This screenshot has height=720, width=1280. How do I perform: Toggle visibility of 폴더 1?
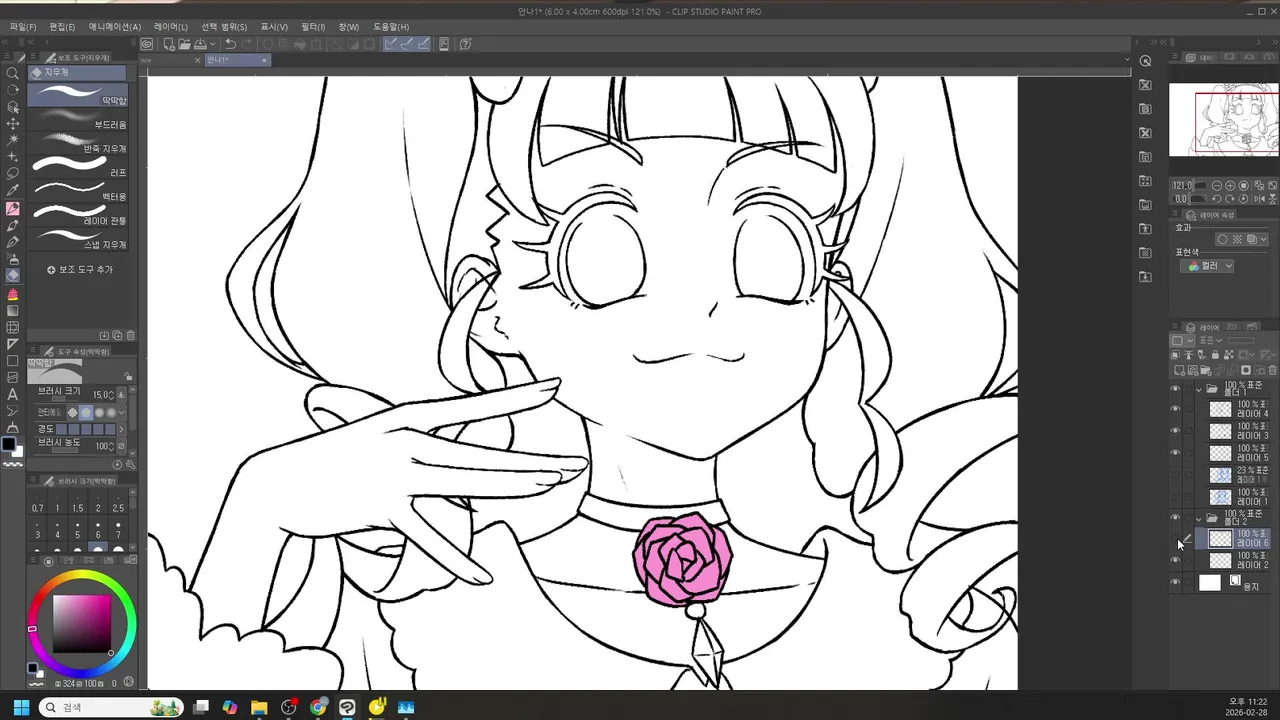click(1175, 389)
